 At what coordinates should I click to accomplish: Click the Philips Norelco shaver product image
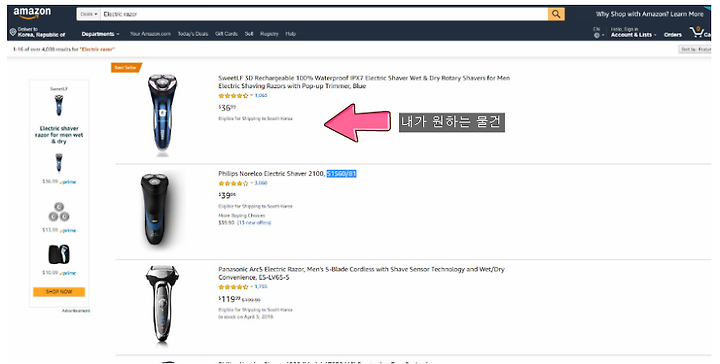coord(155,209)
